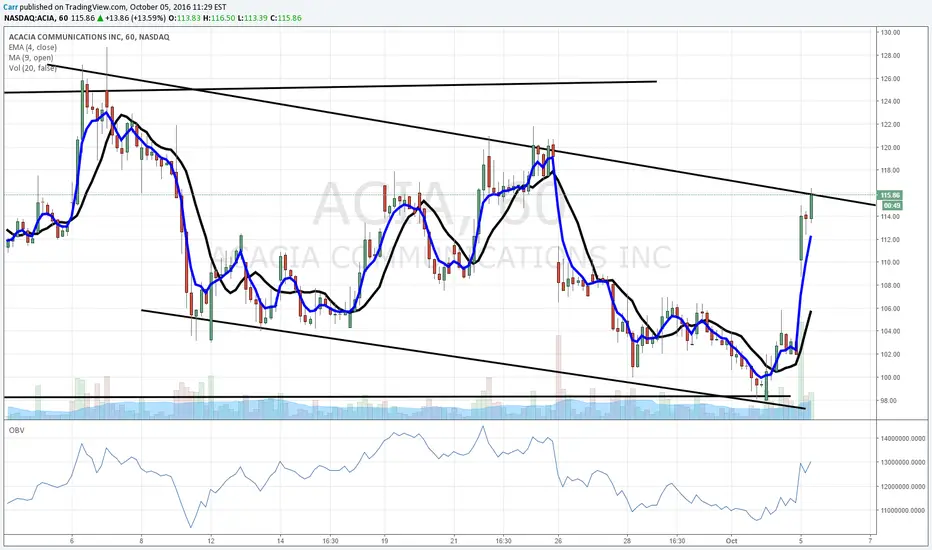The image size is (932, 550).
Task: Click the 114.00 price axis label
Action: coord(891,216)
